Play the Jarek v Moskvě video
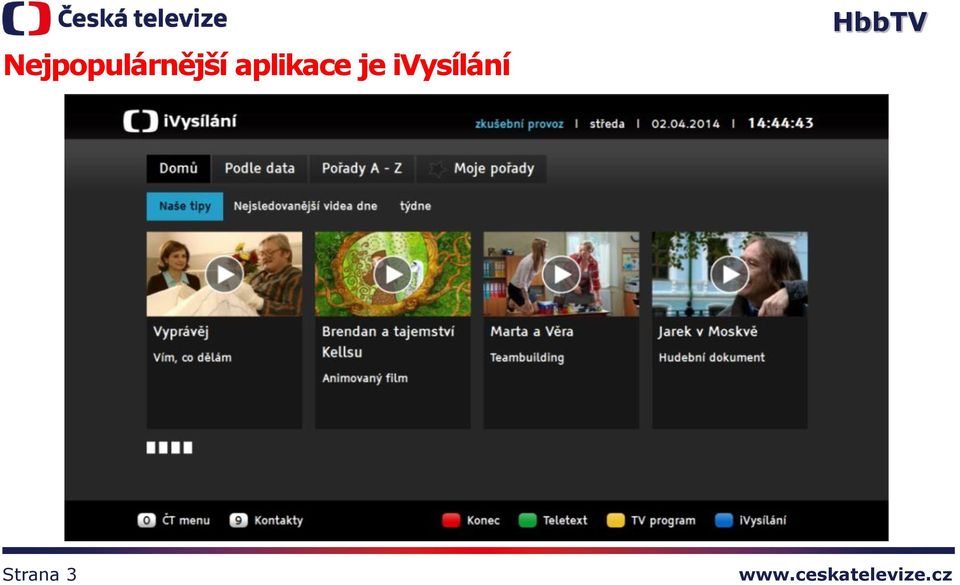 click(x=729, y=274)
